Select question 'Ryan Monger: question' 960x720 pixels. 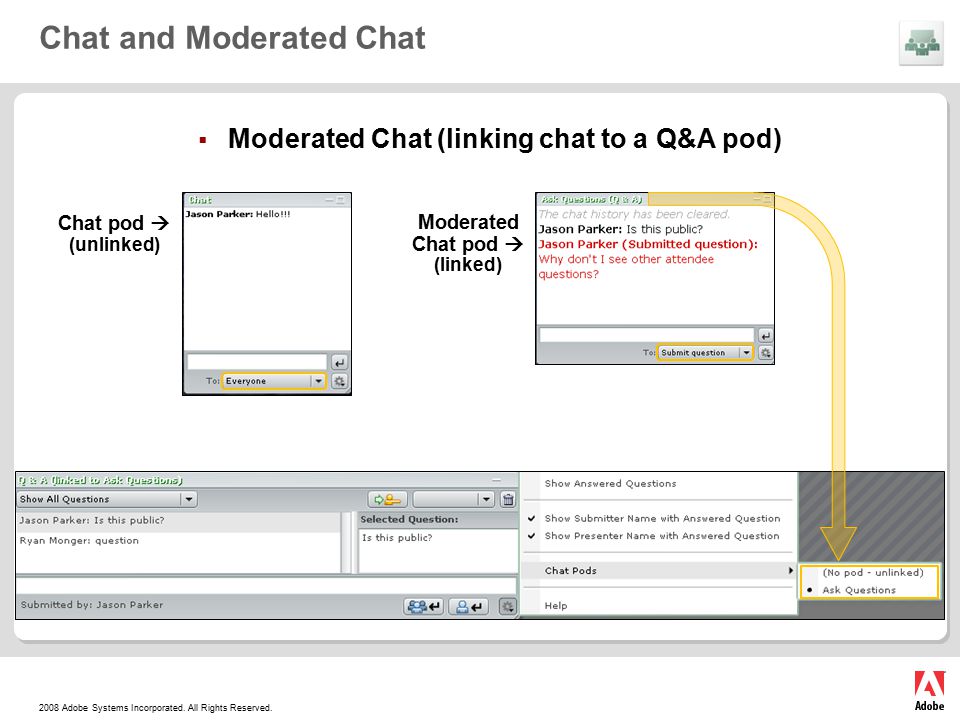tap(178, 541)
